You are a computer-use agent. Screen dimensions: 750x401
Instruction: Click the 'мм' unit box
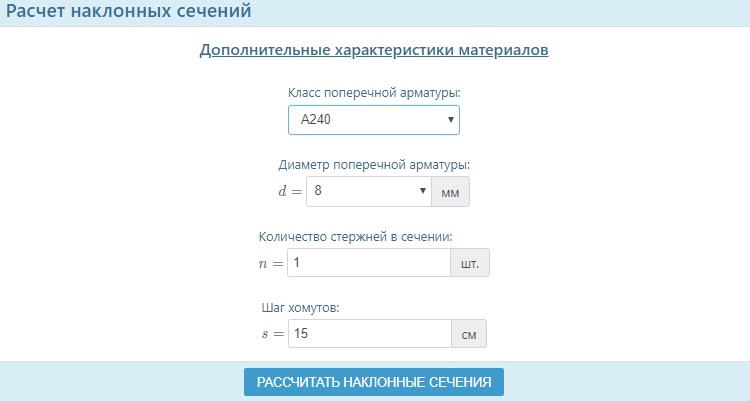450,191
